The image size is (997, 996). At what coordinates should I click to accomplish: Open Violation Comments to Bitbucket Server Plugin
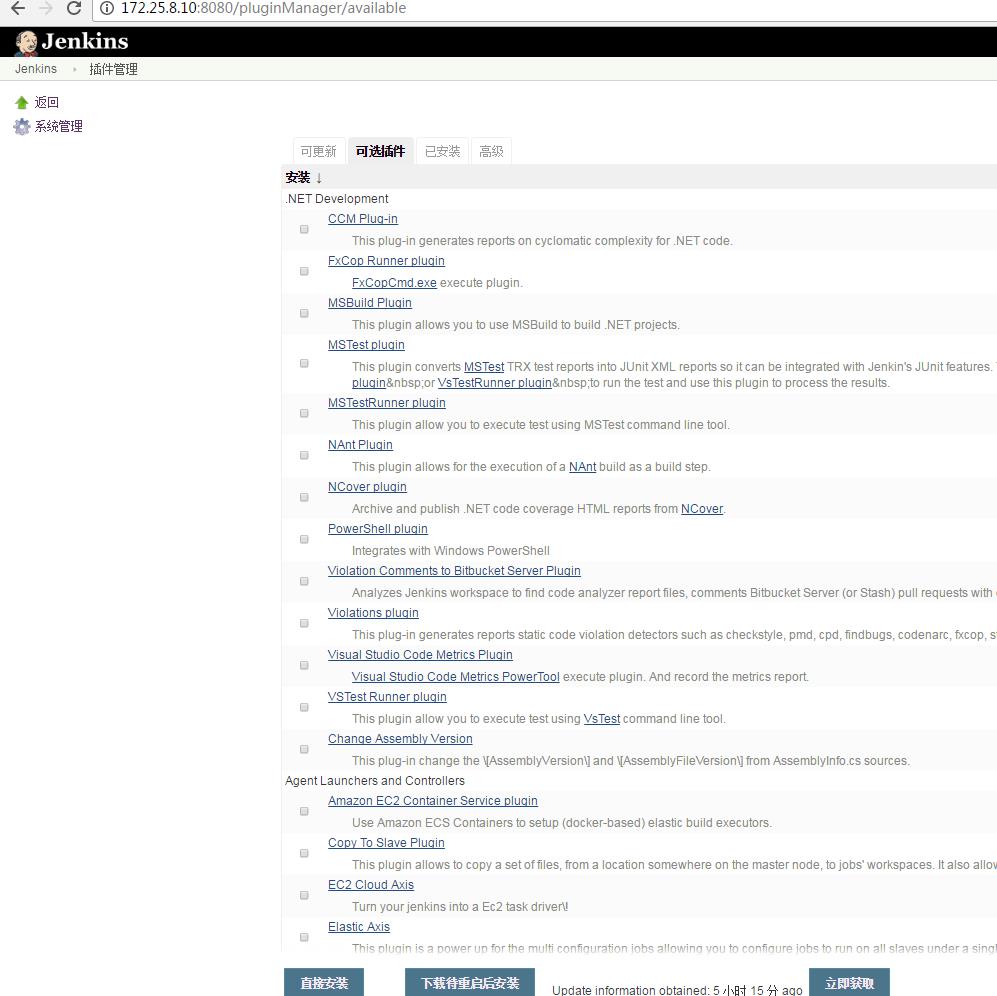point(454,571)
